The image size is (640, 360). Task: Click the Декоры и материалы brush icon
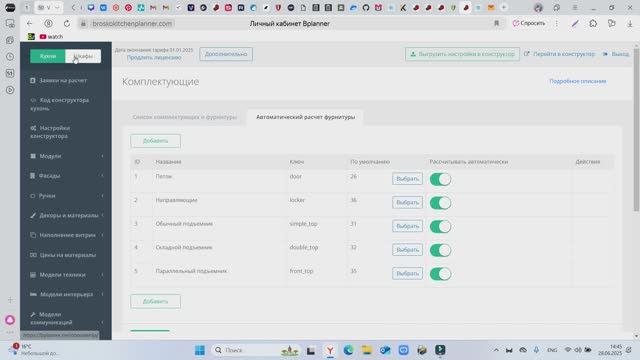coord(33,215)
